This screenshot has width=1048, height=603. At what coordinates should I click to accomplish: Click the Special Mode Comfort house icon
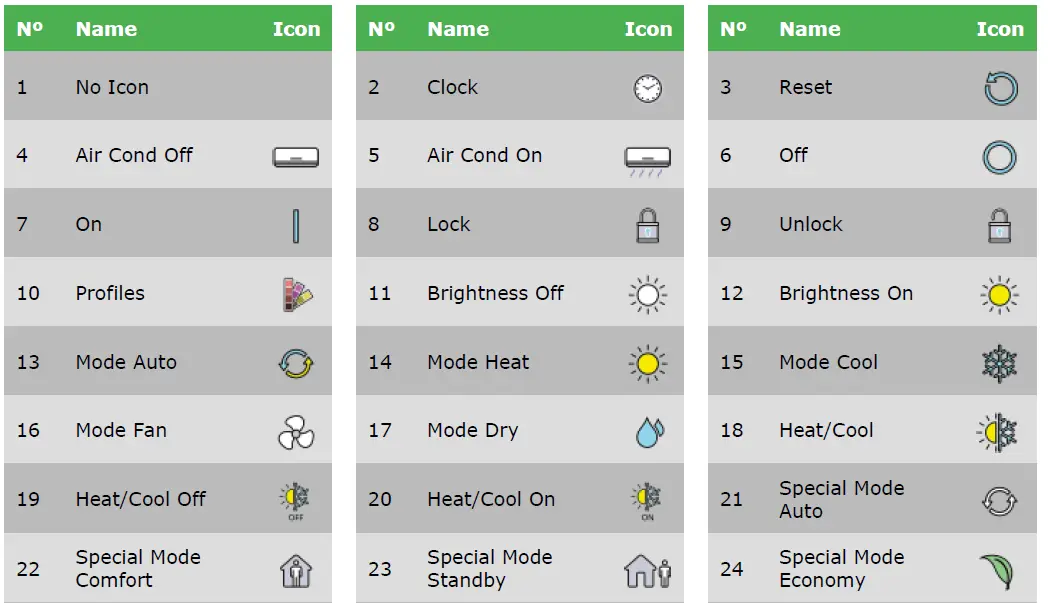coord(296,570)
